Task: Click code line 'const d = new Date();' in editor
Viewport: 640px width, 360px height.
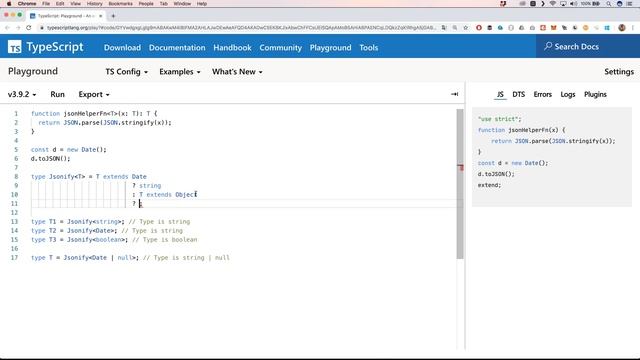Action: pos(69,149)
